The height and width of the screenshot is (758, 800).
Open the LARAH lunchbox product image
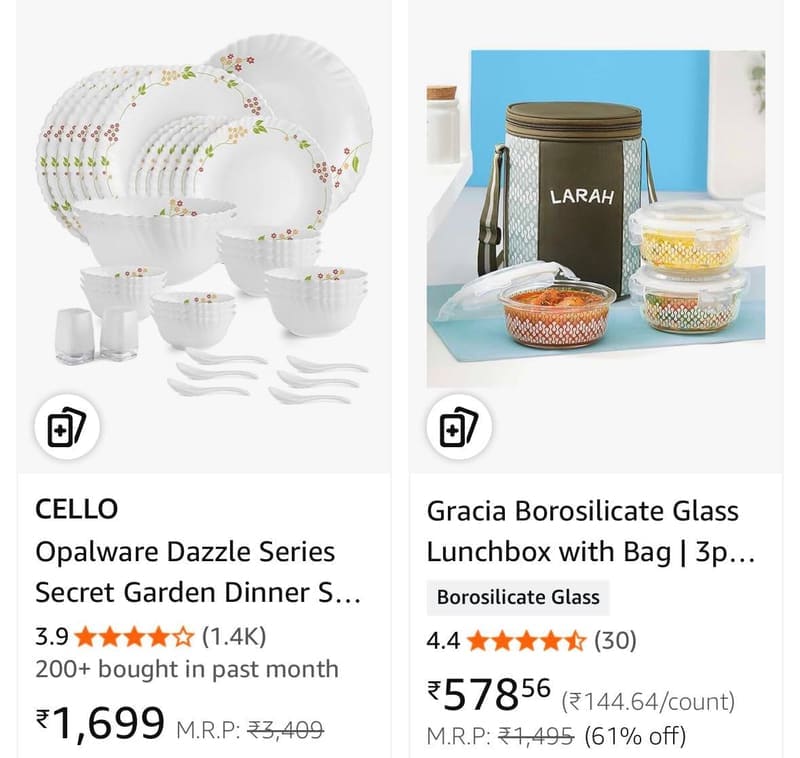click(595, 218)
